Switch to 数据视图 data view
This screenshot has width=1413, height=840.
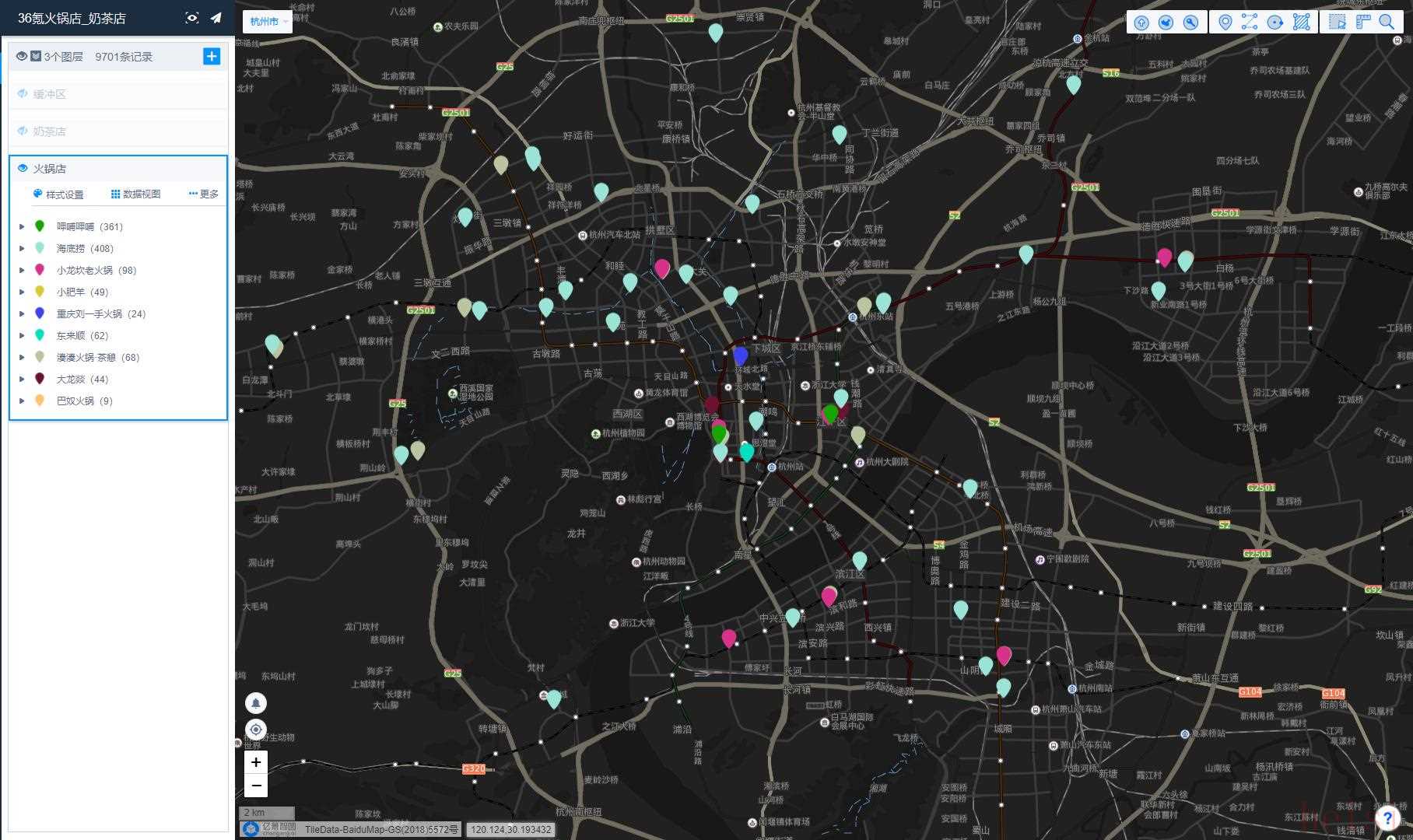click(x=136, y=194)
